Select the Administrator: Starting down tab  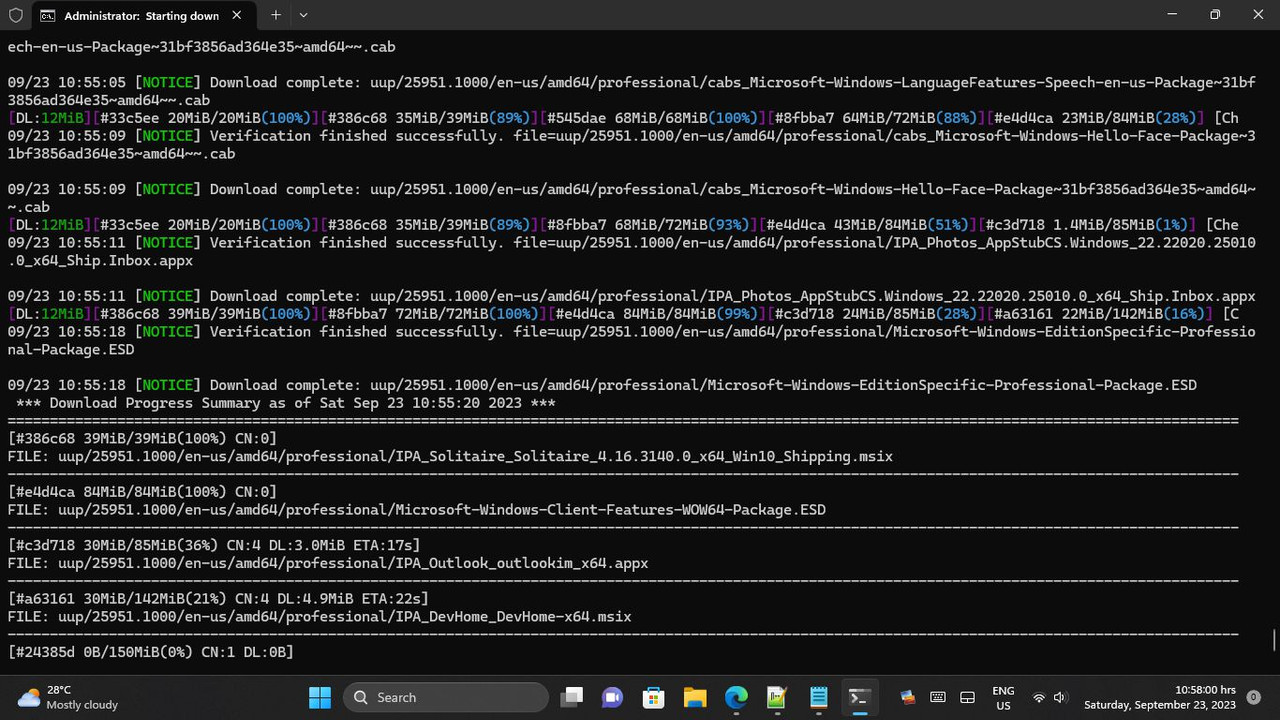click(x=141, y=16)
